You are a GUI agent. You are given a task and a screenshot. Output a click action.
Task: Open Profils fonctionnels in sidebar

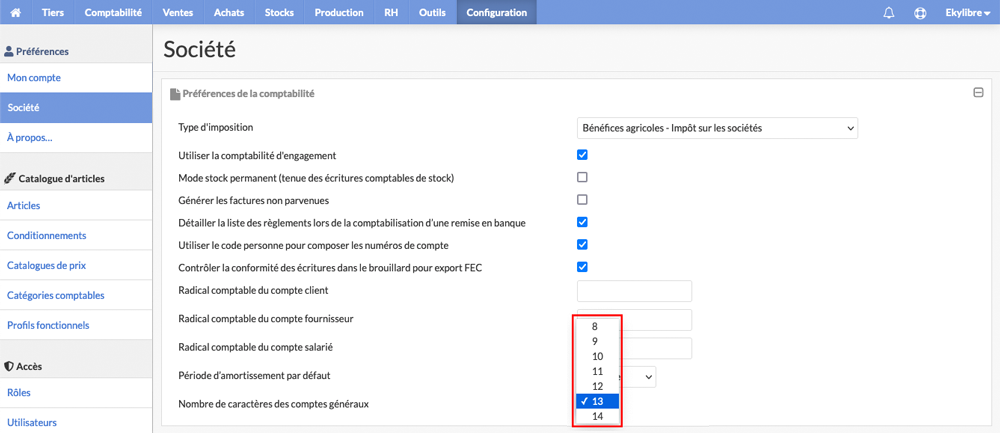click(76, 325)
